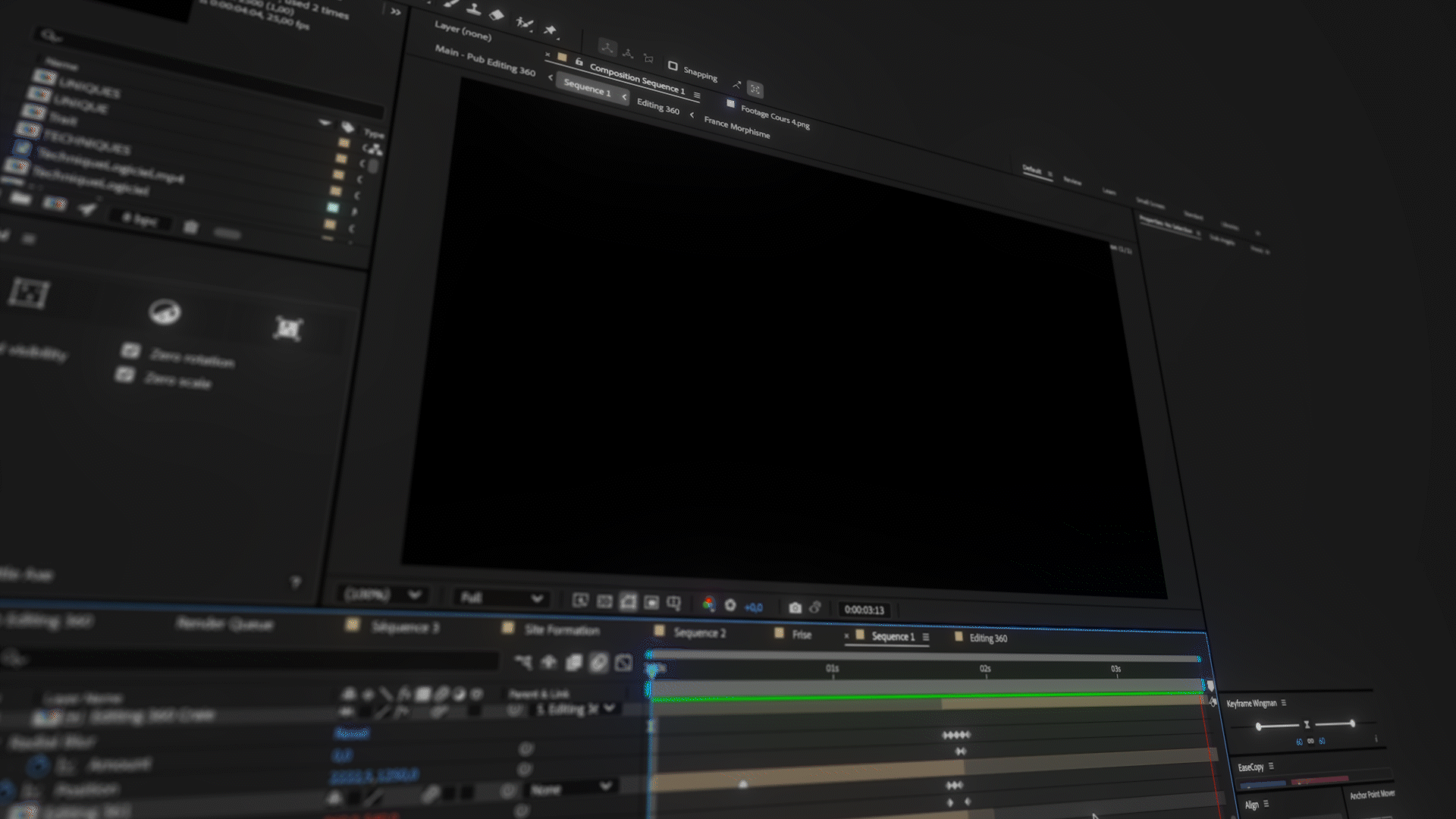Screen dimensions: 1456x819
Task: Select the Clone Stamp tool
Action: click(474, 9)
